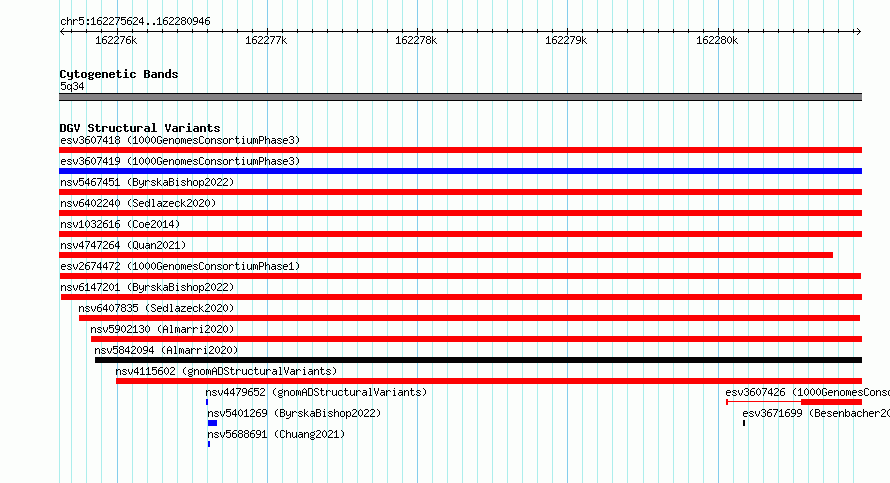This screenshot has width=890, height=483.
Task: Open the esv3607419 variant label
Action: (180, 161)
